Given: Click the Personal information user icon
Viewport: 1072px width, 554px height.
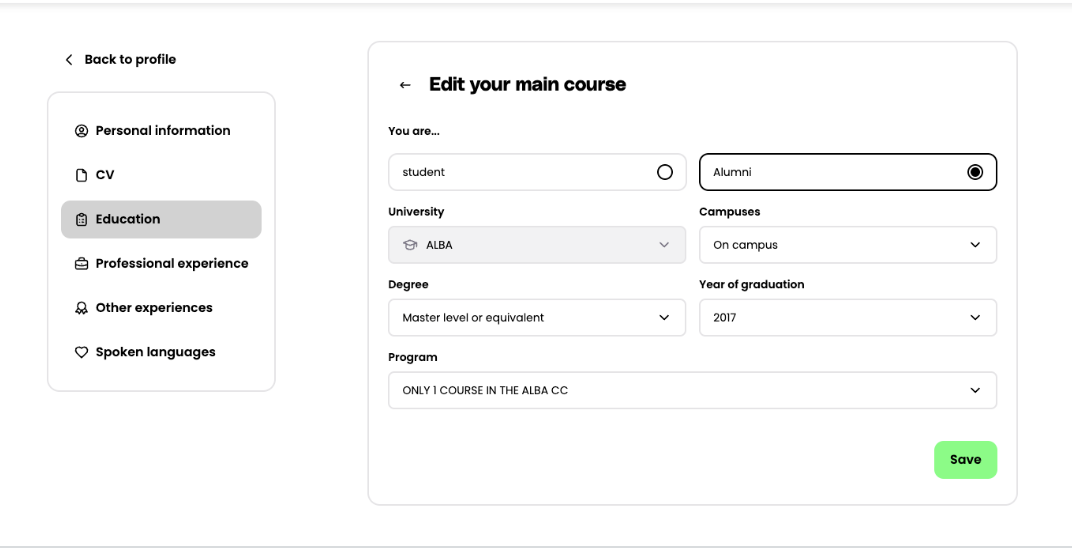Looking at the screenshot, I should pos(82,131).
